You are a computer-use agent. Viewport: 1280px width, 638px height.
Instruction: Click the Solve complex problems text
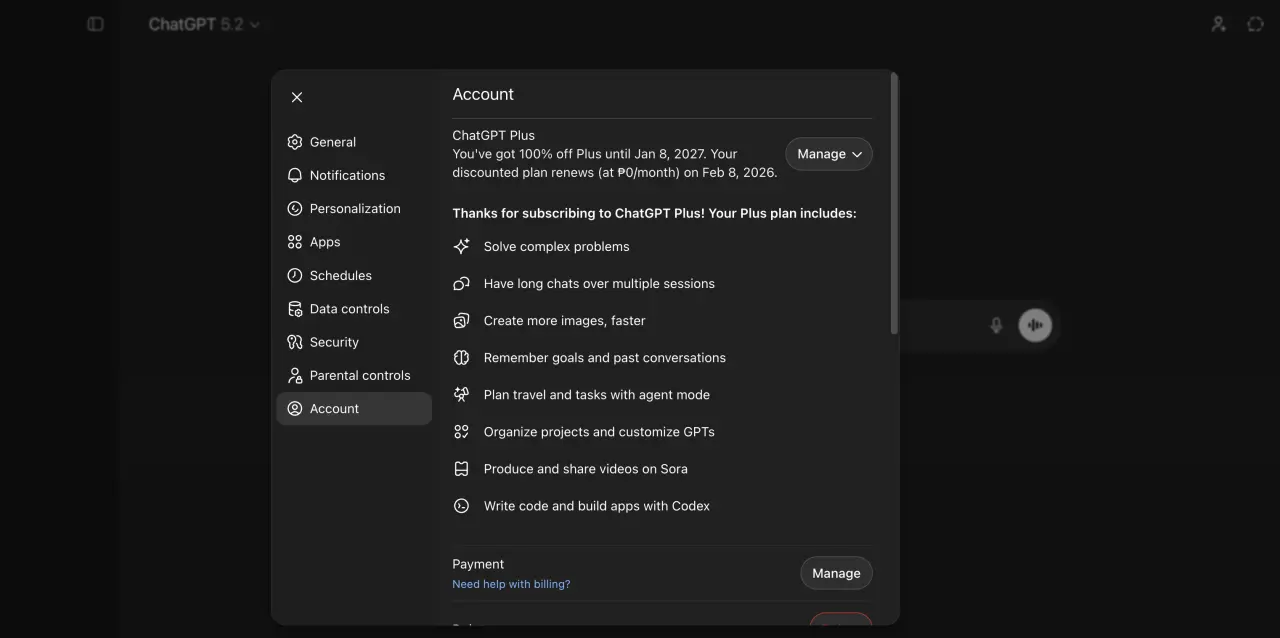[x=556, y=246]
